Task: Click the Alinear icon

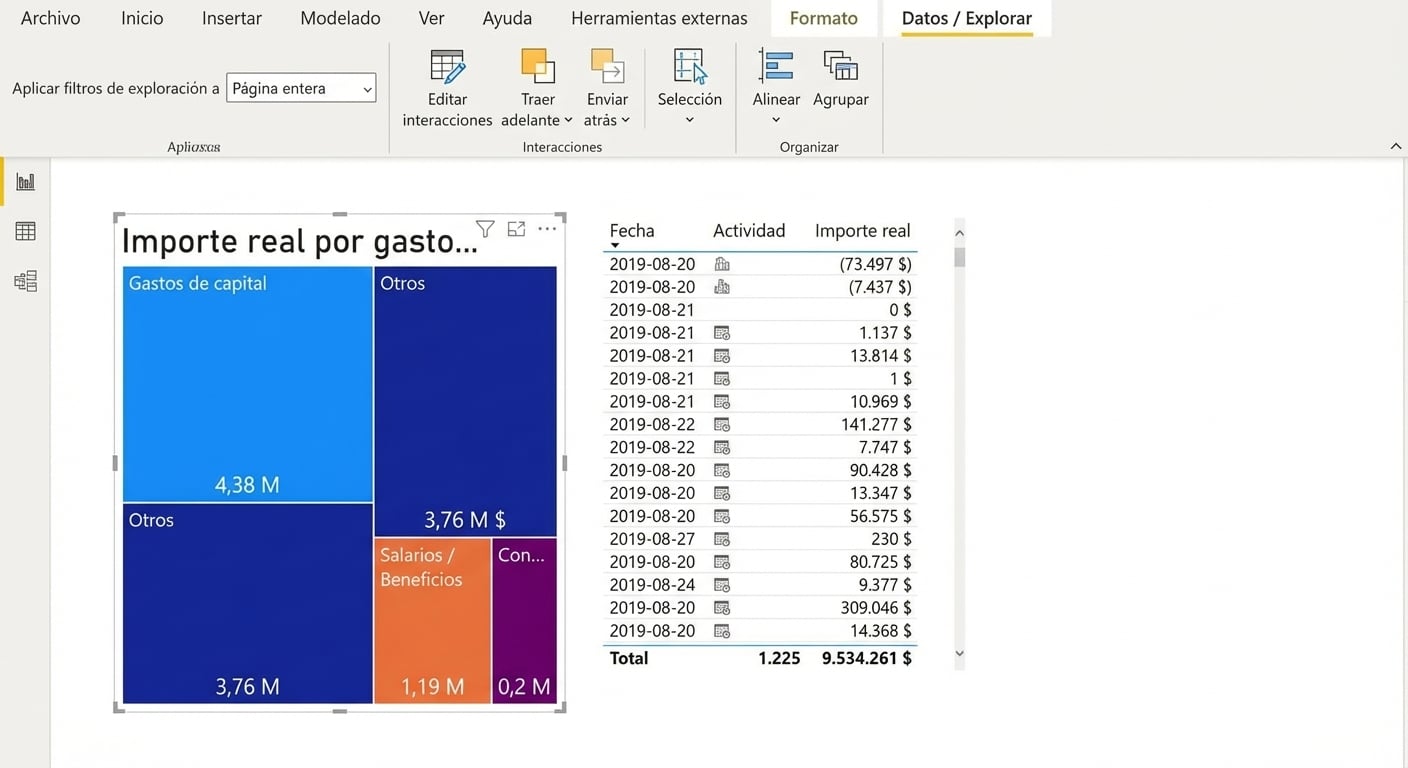Action: coord(776,66)
